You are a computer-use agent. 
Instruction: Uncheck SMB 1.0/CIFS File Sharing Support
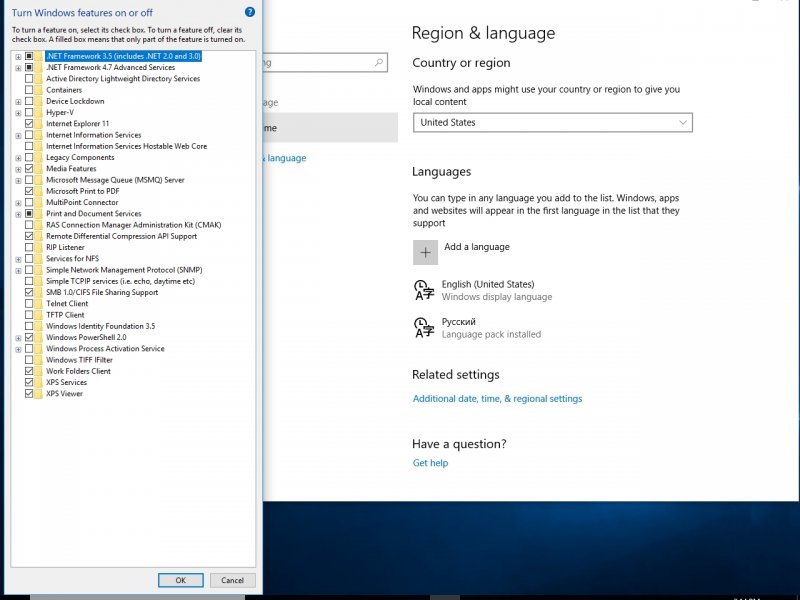click(29, 292)
